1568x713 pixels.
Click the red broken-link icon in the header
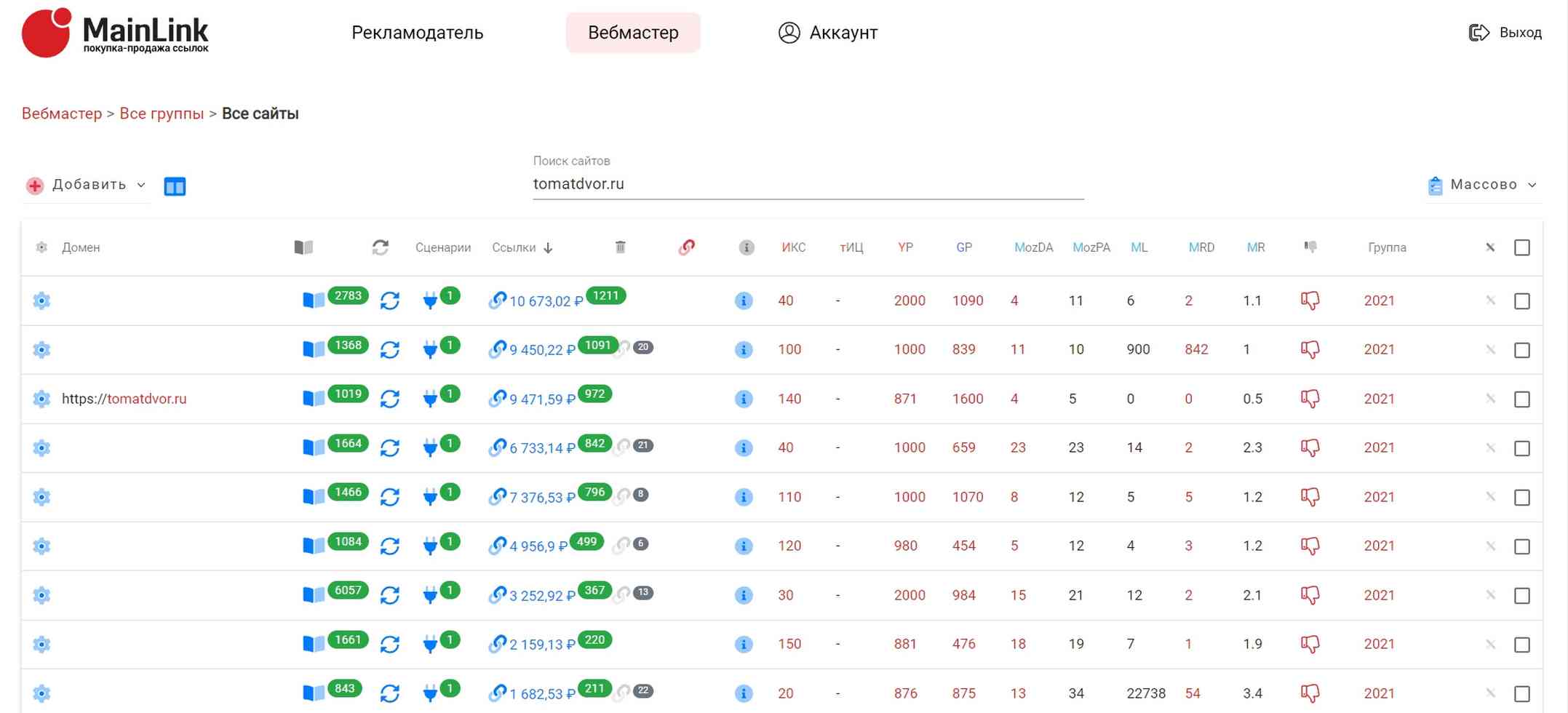click(686, 247)
